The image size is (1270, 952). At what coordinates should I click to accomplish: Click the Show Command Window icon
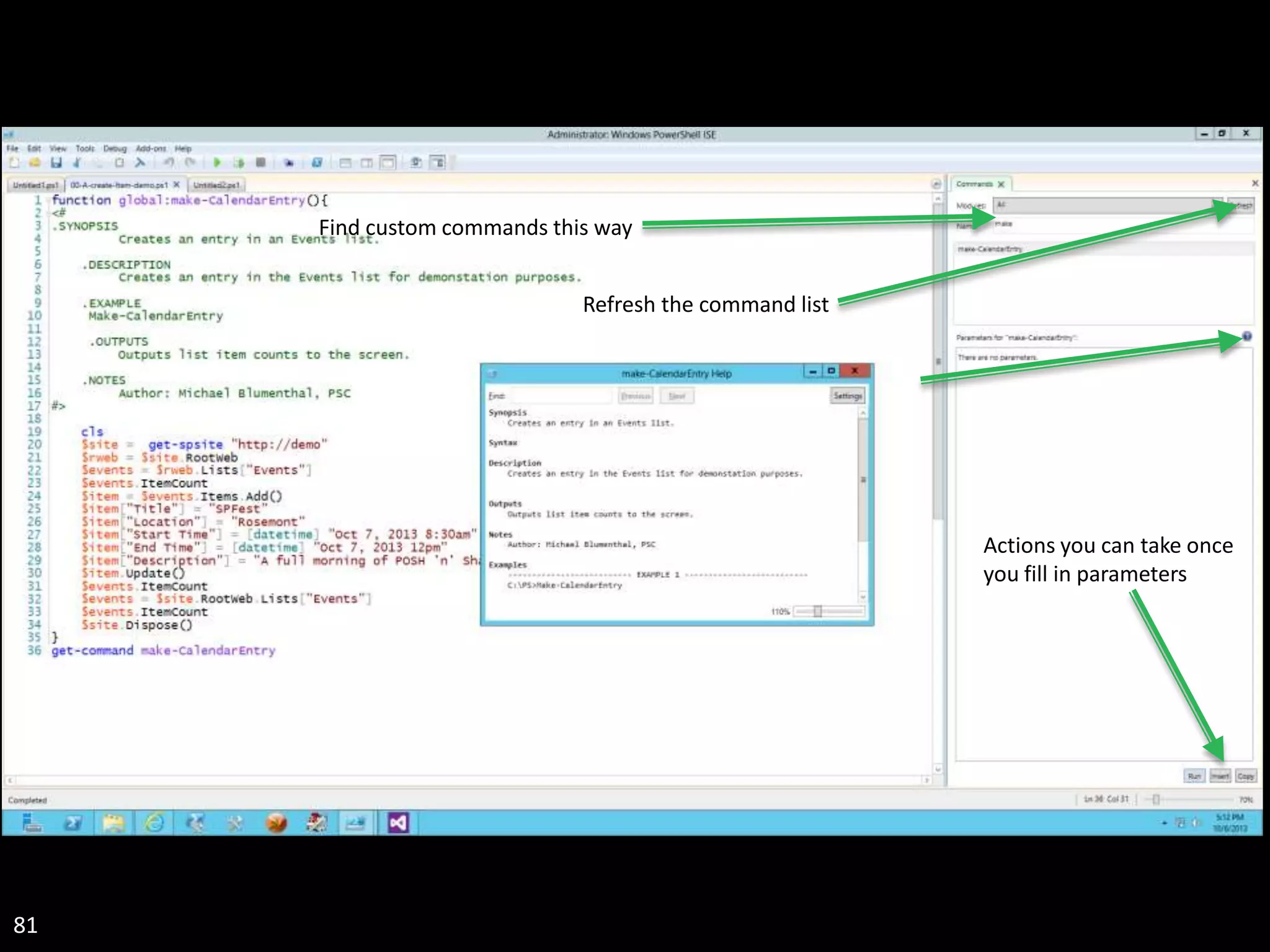click(x=416, y=162)
